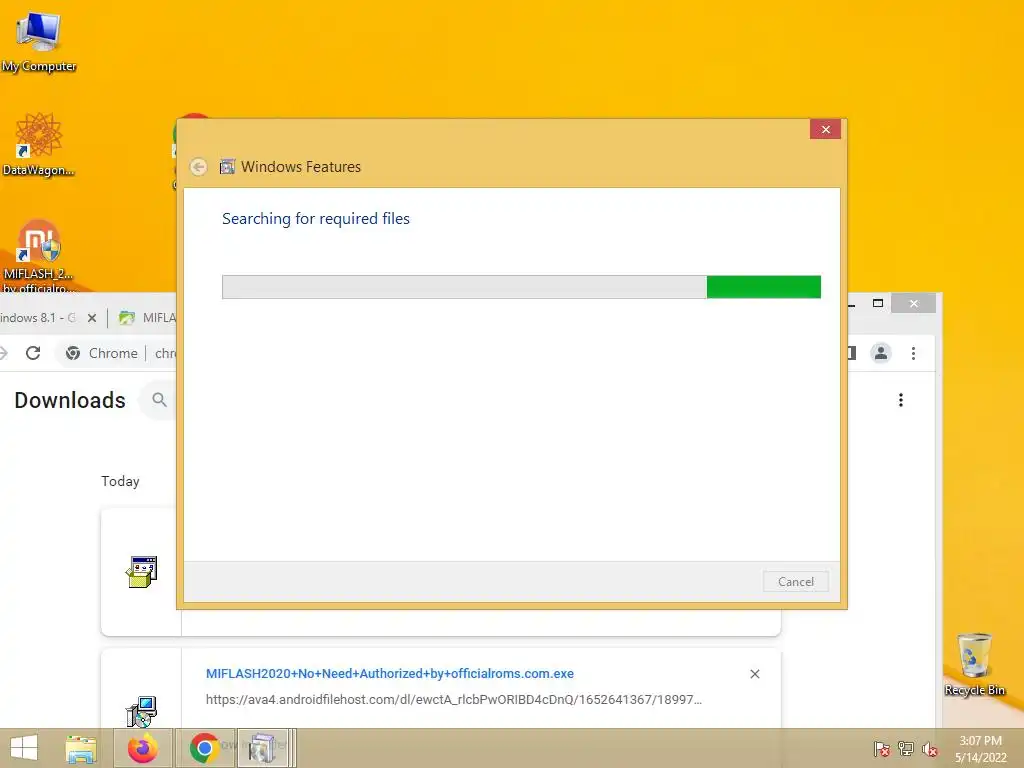The image size is (1024, 768).
Task: Close the Windows Features dialog
Action: [x=825, y=129]
